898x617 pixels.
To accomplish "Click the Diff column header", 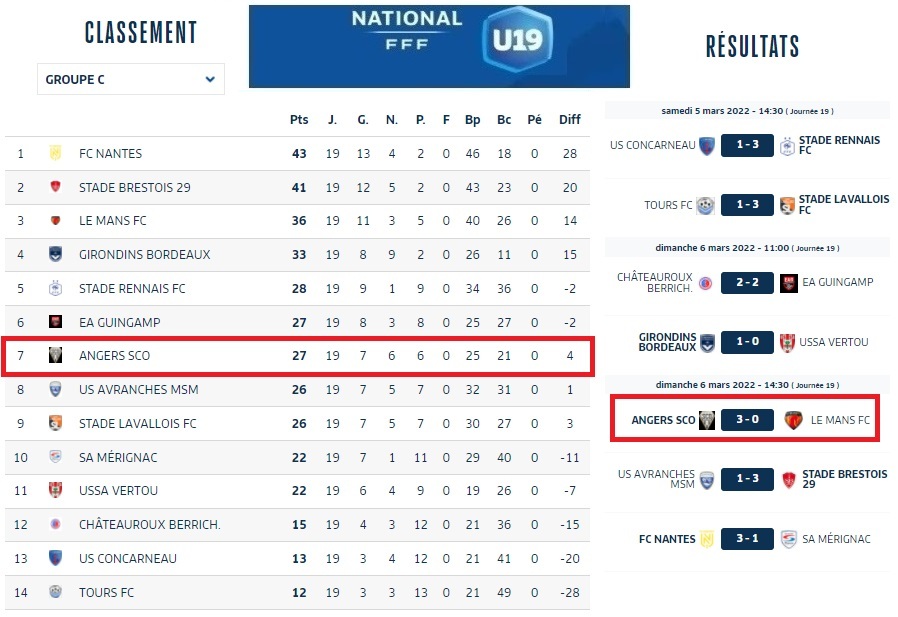I will pos(570,120).
